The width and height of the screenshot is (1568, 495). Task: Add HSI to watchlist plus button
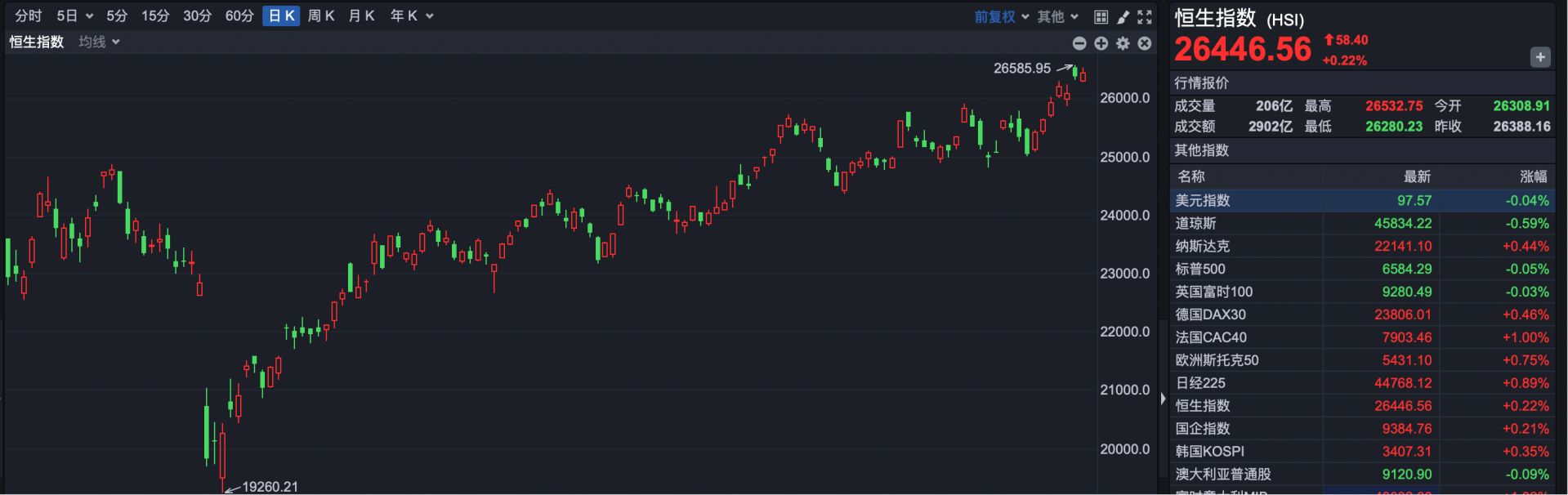click(1539, 57)
